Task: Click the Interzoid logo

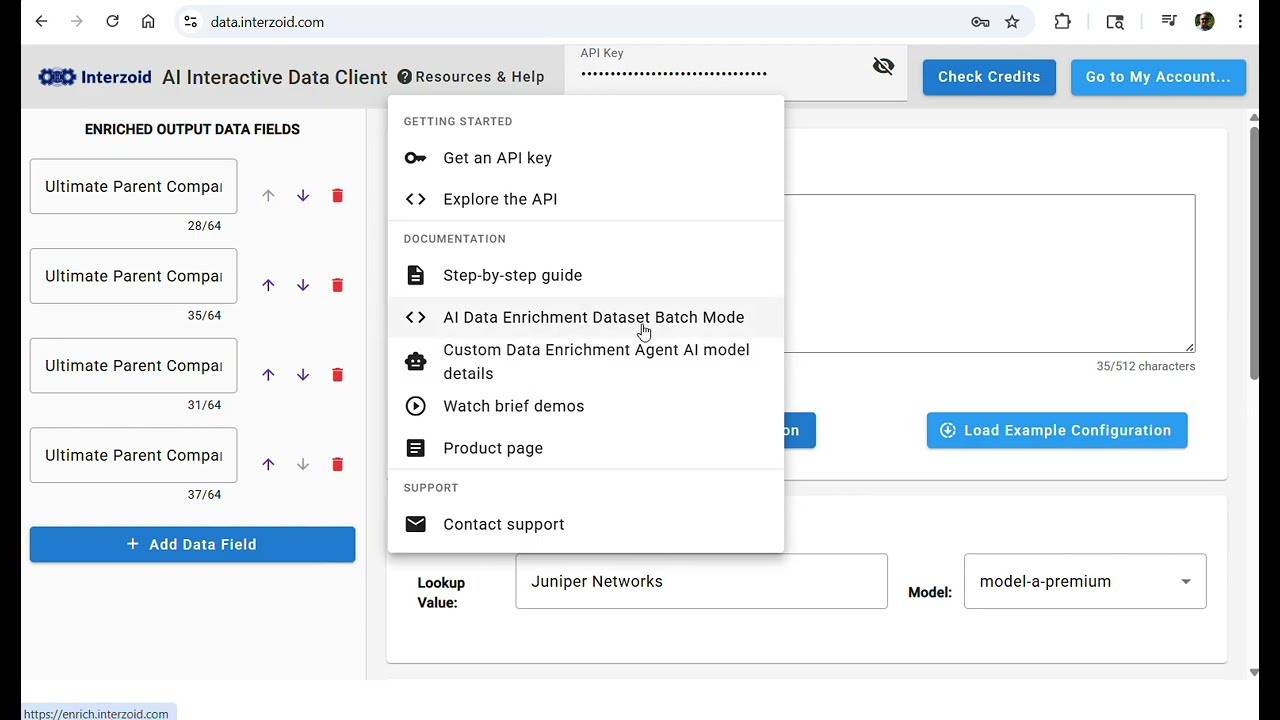Action: 95,77
